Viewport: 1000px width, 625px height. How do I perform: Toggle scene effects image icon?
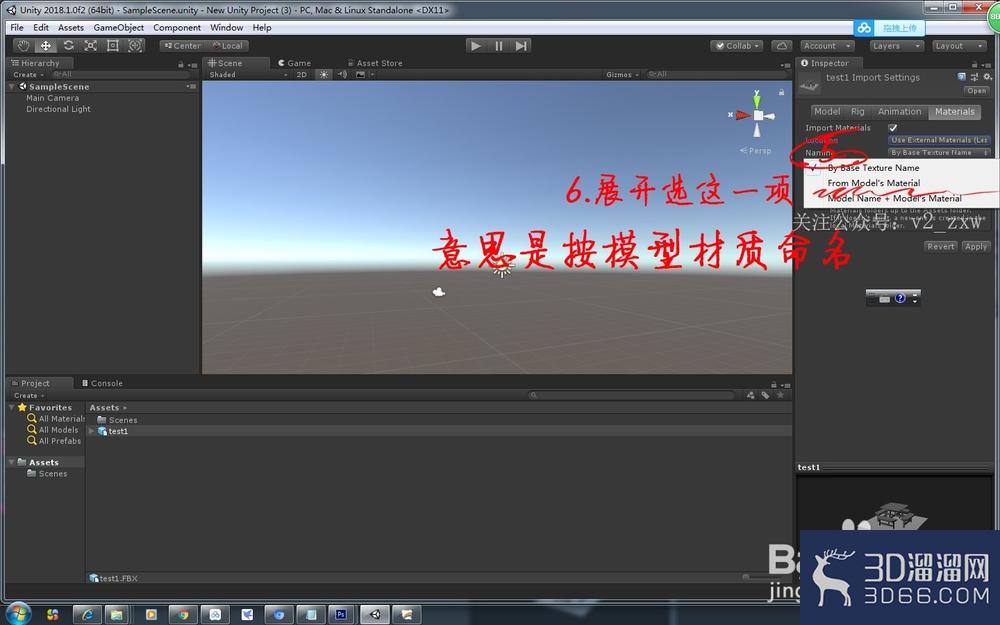click(360, 75)
